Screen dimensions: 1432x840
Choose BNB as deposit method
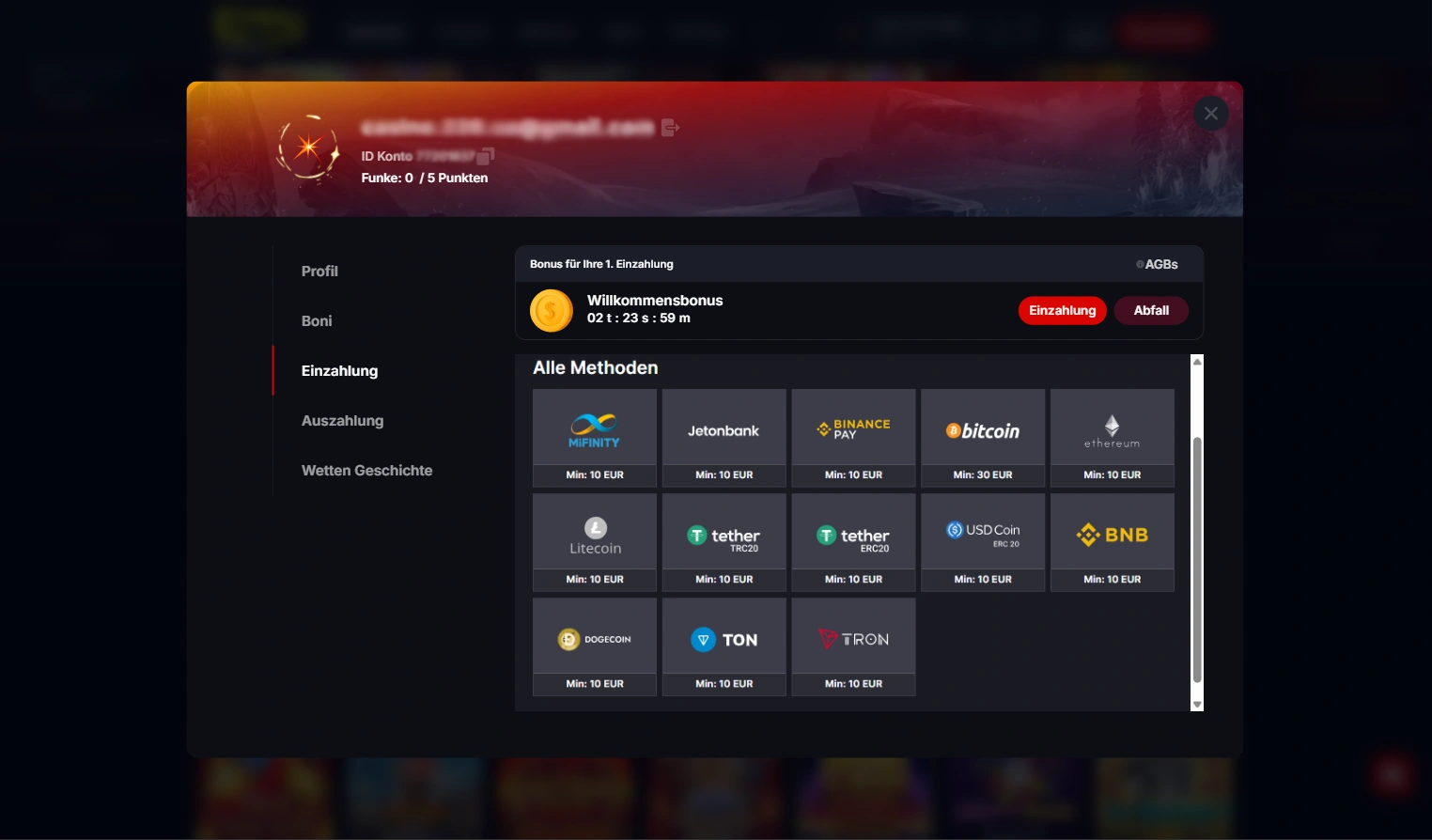1113,542
